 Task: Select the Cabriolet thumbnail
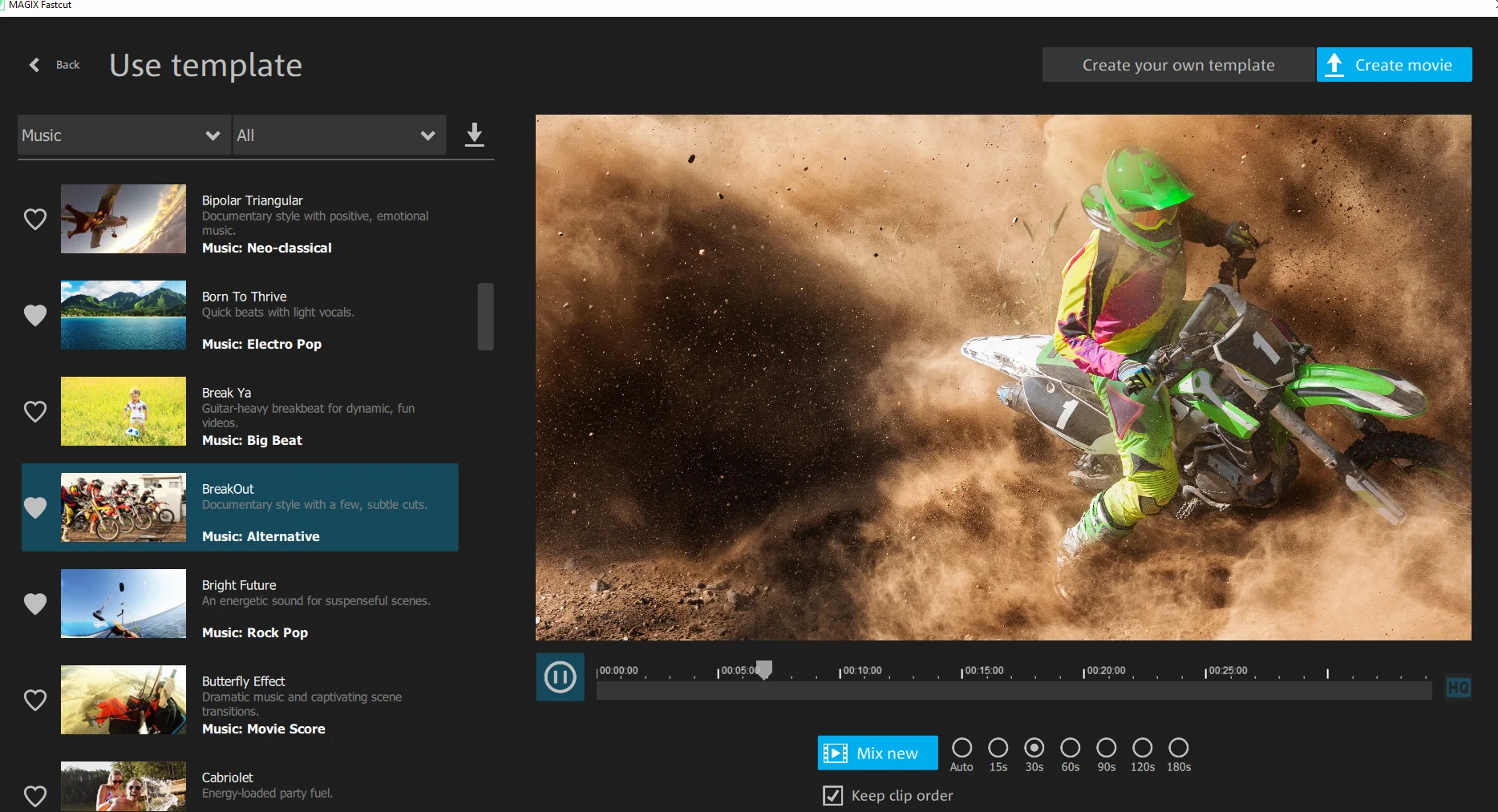123,786
